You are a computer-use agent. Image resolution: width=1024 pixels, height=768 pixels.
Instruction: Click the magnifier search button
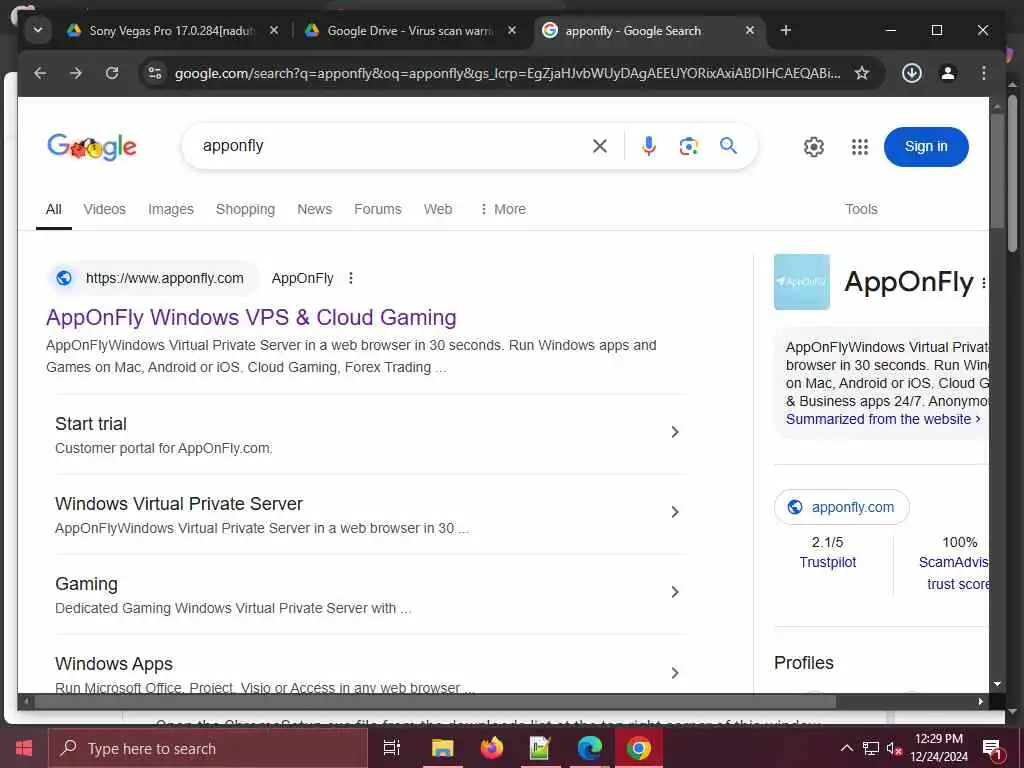tap(728, 146)
